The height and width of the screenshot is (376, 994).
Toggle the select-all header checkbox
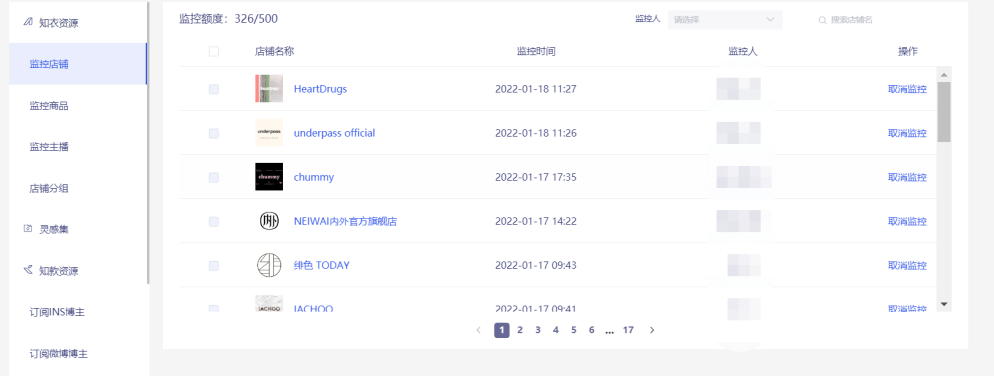(214, 51)
